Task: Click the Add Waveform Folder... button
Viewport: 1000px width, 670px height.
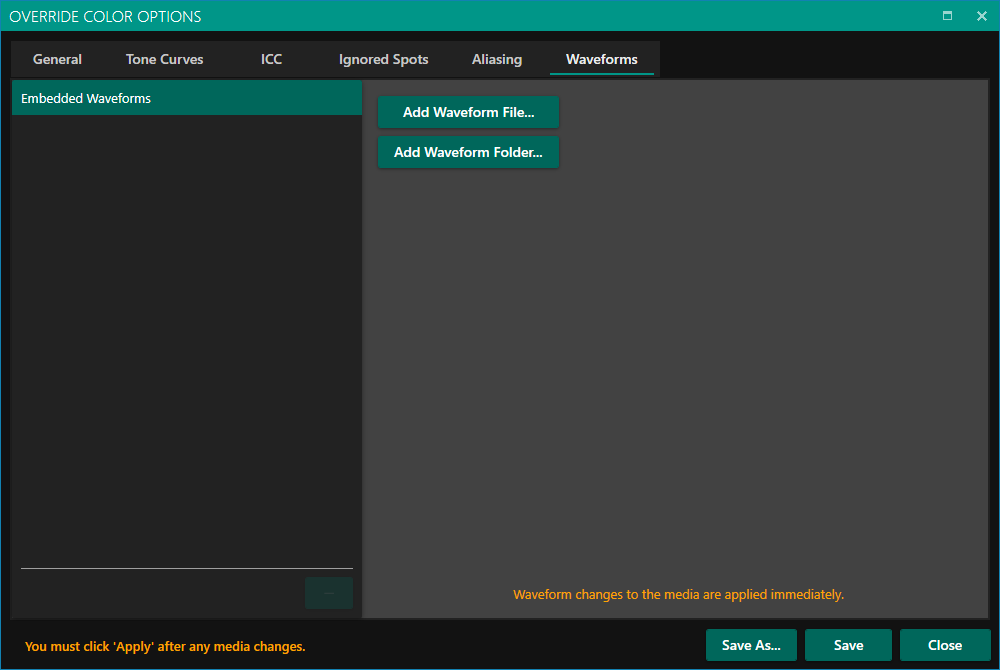Action: 468,152
